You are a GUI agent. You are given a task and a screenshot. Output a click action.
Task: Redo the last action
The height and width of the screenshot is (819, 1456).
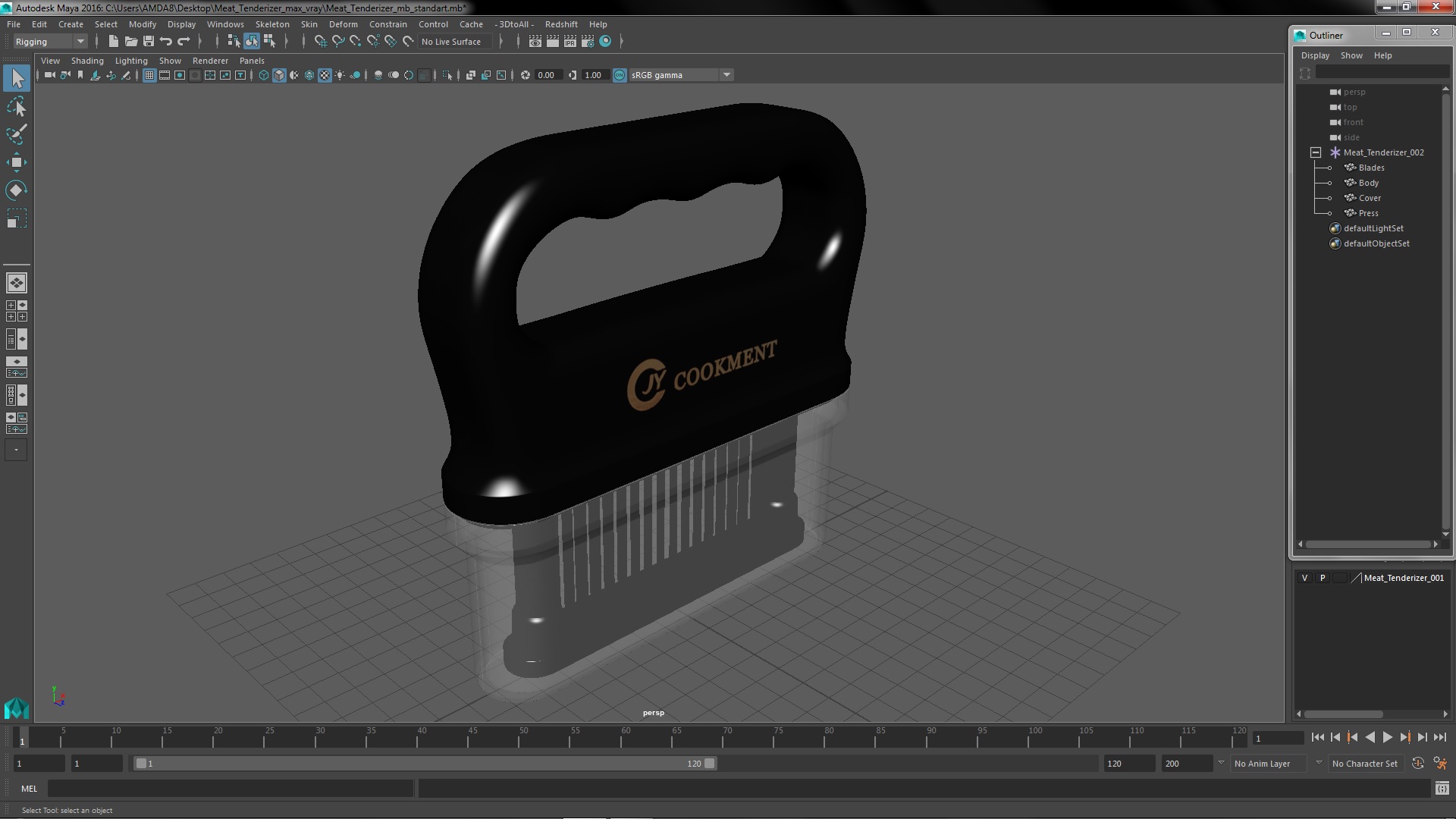click(x=184, y=42)
